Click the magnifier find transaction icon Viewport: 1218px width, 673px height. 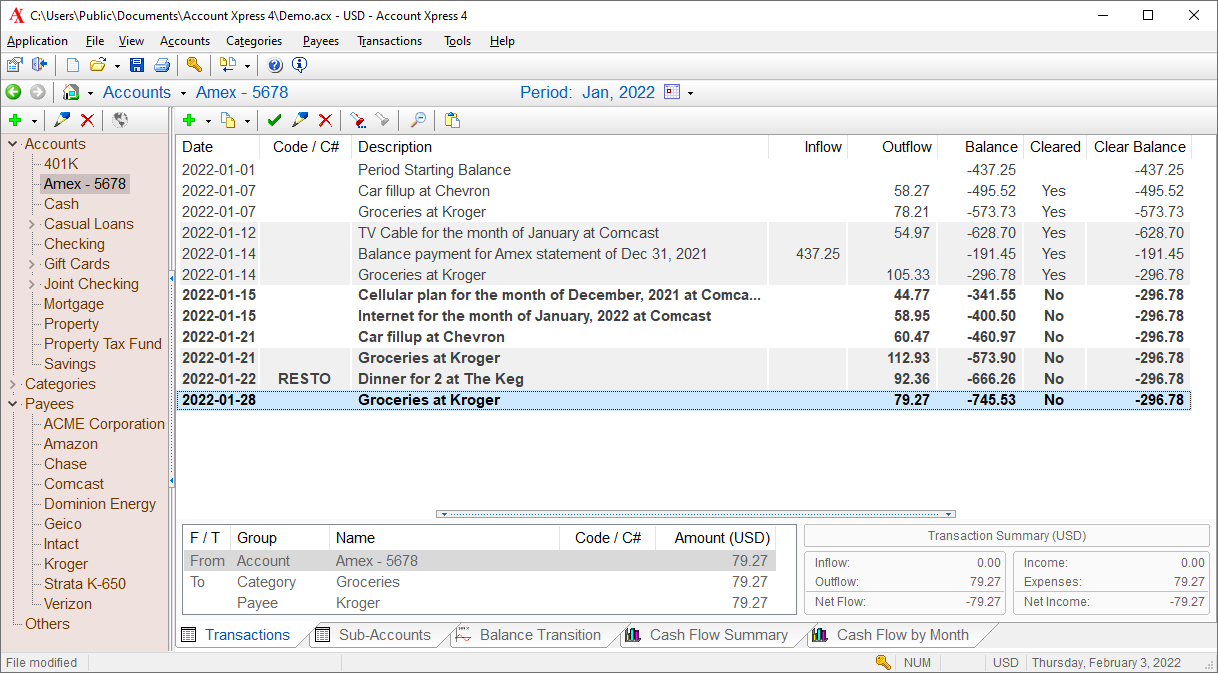pyautogui.click(x=418, y=120)
